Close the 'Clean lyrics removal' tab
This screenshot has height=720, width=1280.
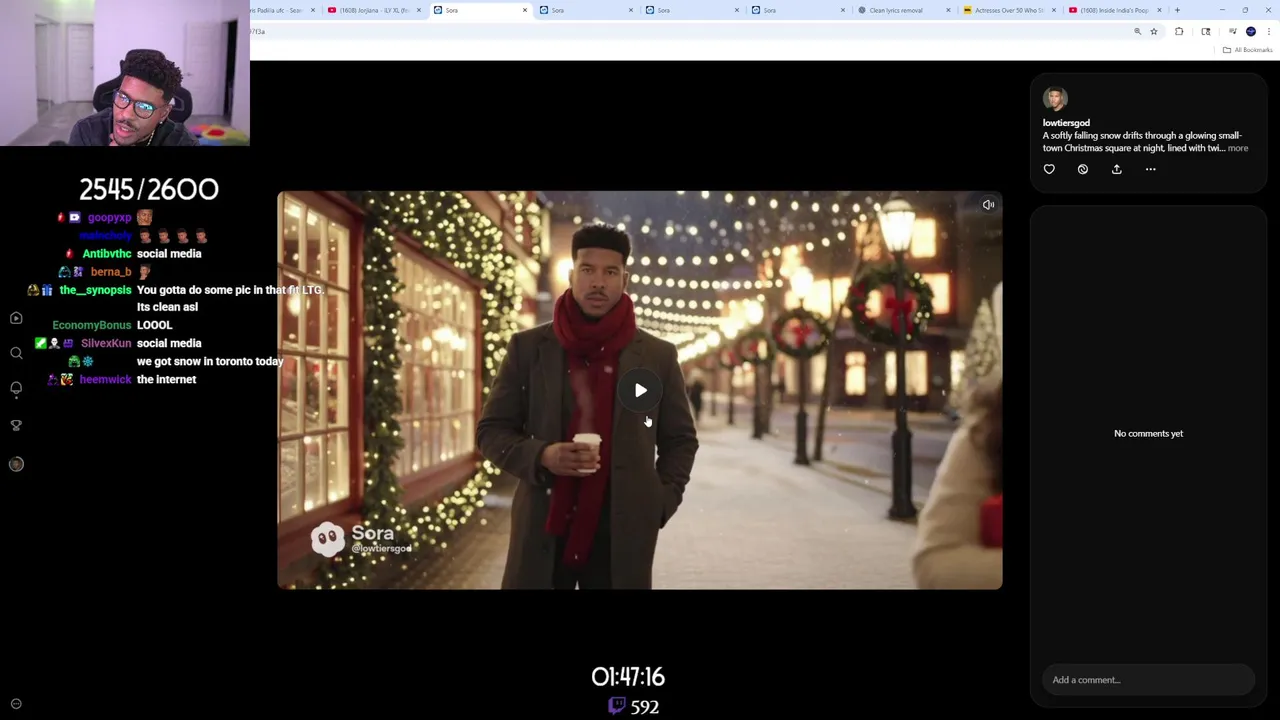click(x=948, y=10)
